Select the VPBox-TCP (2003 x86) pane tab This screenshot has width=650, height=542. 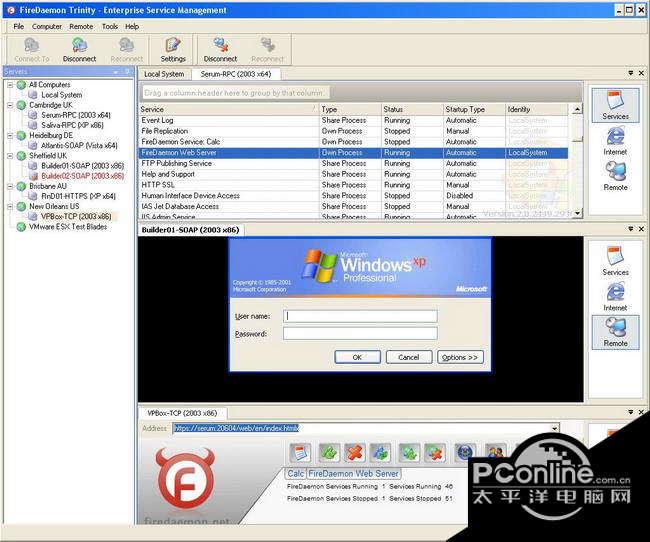click(182, 413)
